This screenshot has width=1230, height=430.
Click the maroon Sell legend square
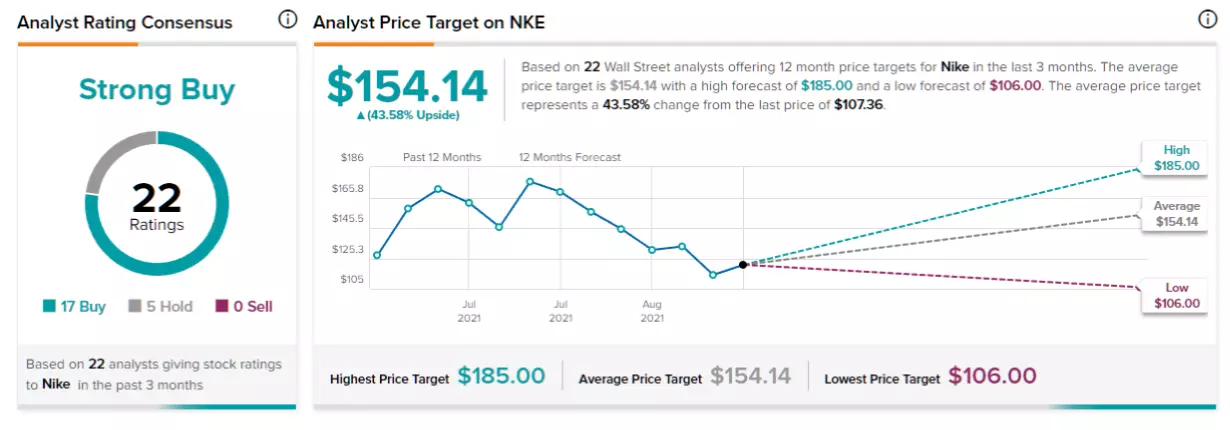pyautogui.click(x=221, y=307)
